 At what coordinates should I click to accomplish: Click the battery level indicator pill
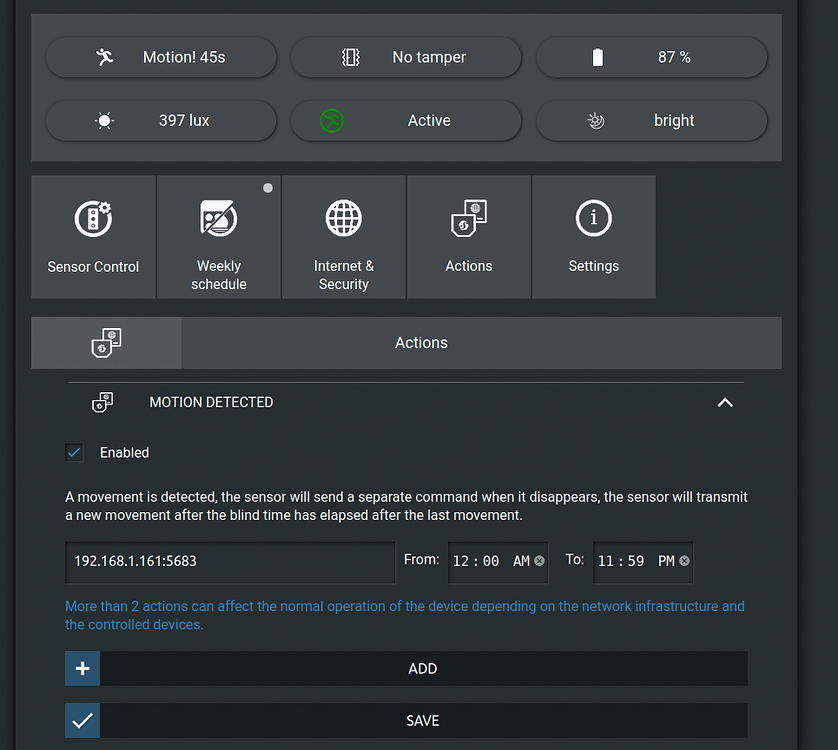point(651,57)
